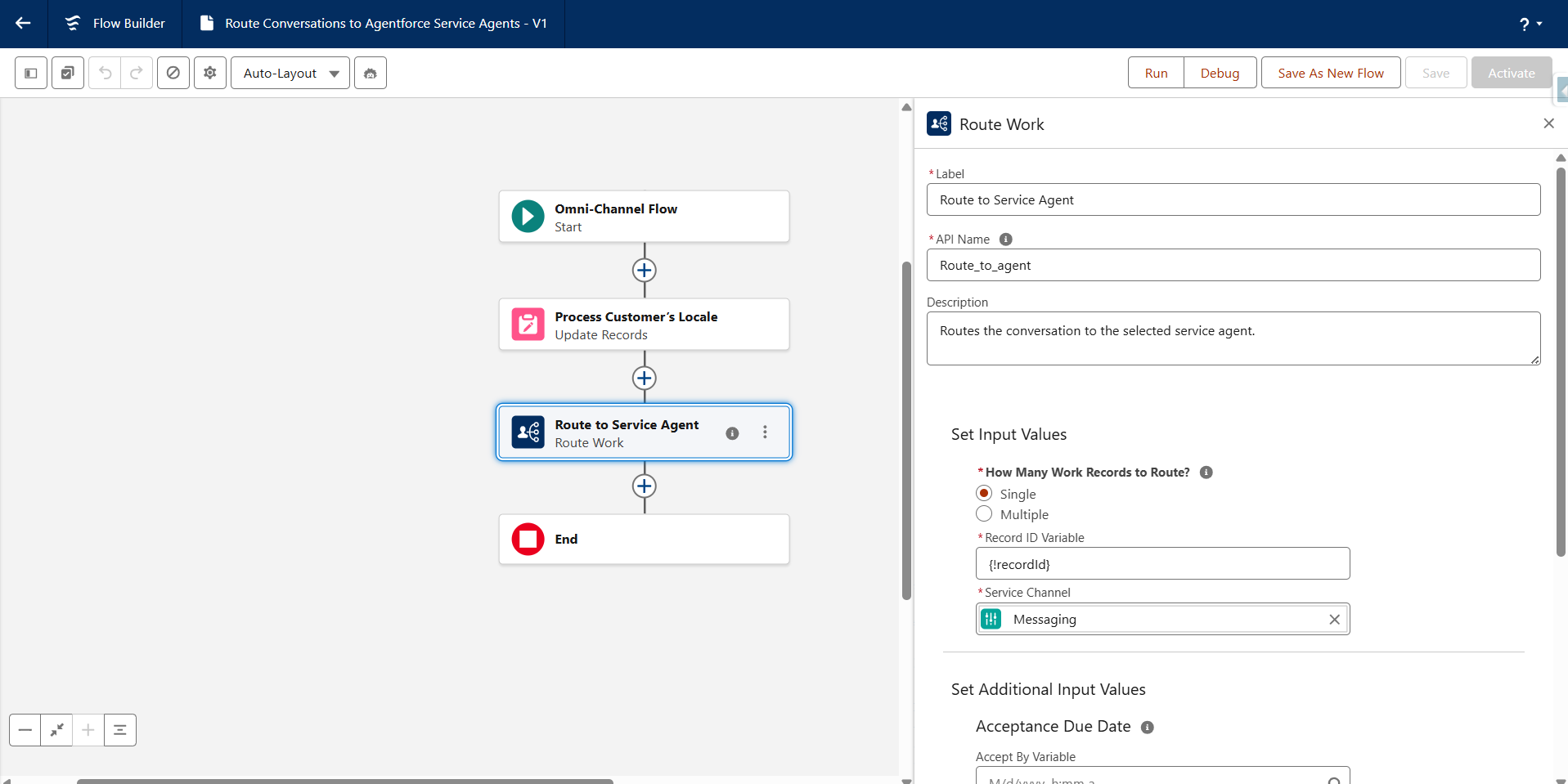The height and width of the screenshot is (784, 1568).
Task: Click the Activate button
Action: [x=1512, y=73]
